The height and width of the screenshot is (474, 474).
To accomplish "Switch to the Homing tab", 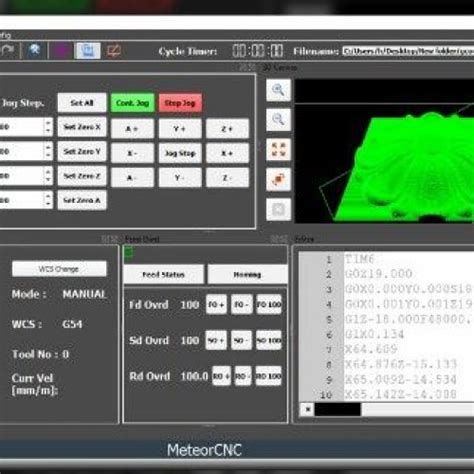I will [247, 275].
